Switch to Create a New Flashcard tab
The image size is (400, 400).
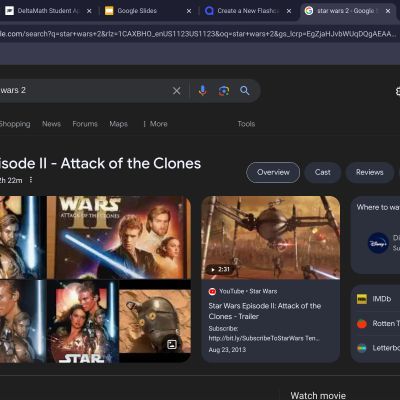click(x=248, y=11)
